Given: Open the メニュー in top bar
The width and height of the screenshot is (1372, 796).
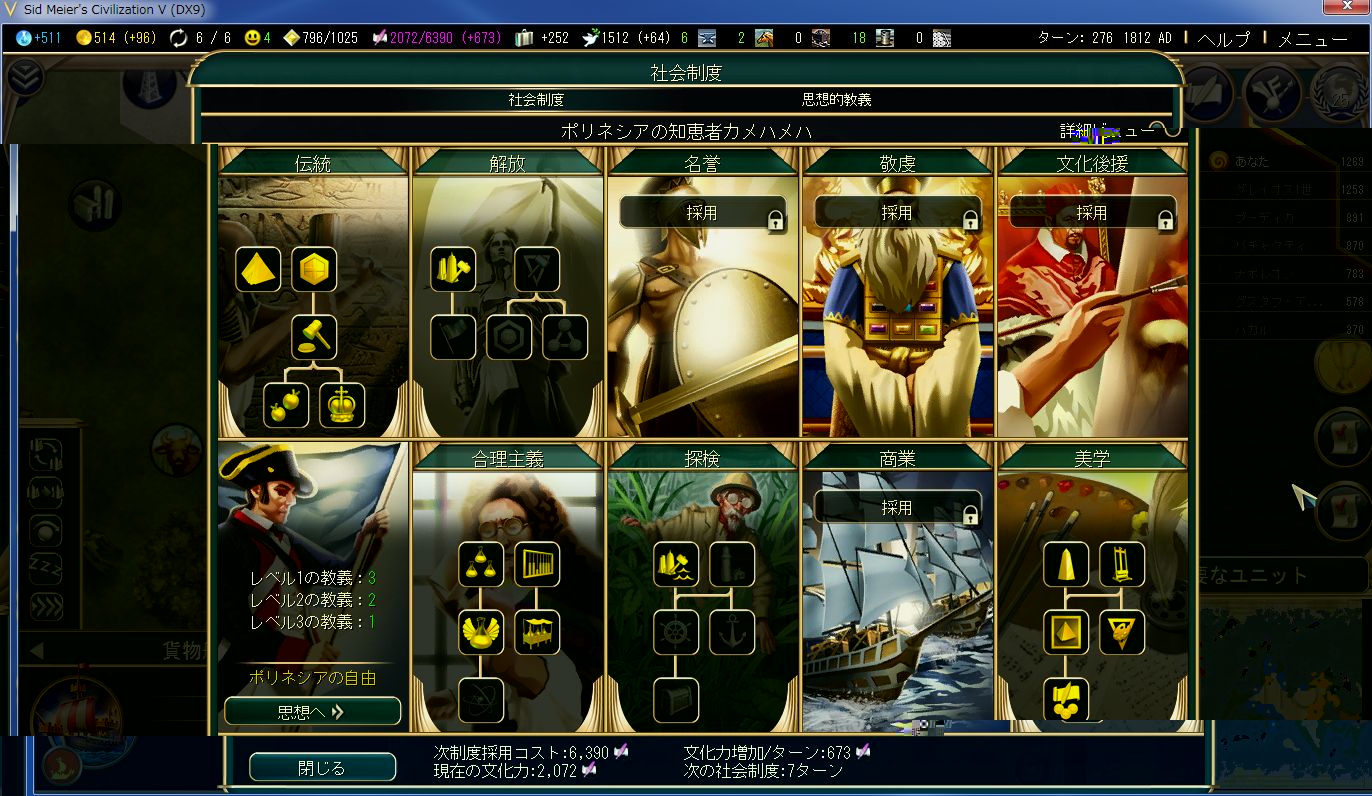Looking at the screenshot, I should tap(1313, 39).
